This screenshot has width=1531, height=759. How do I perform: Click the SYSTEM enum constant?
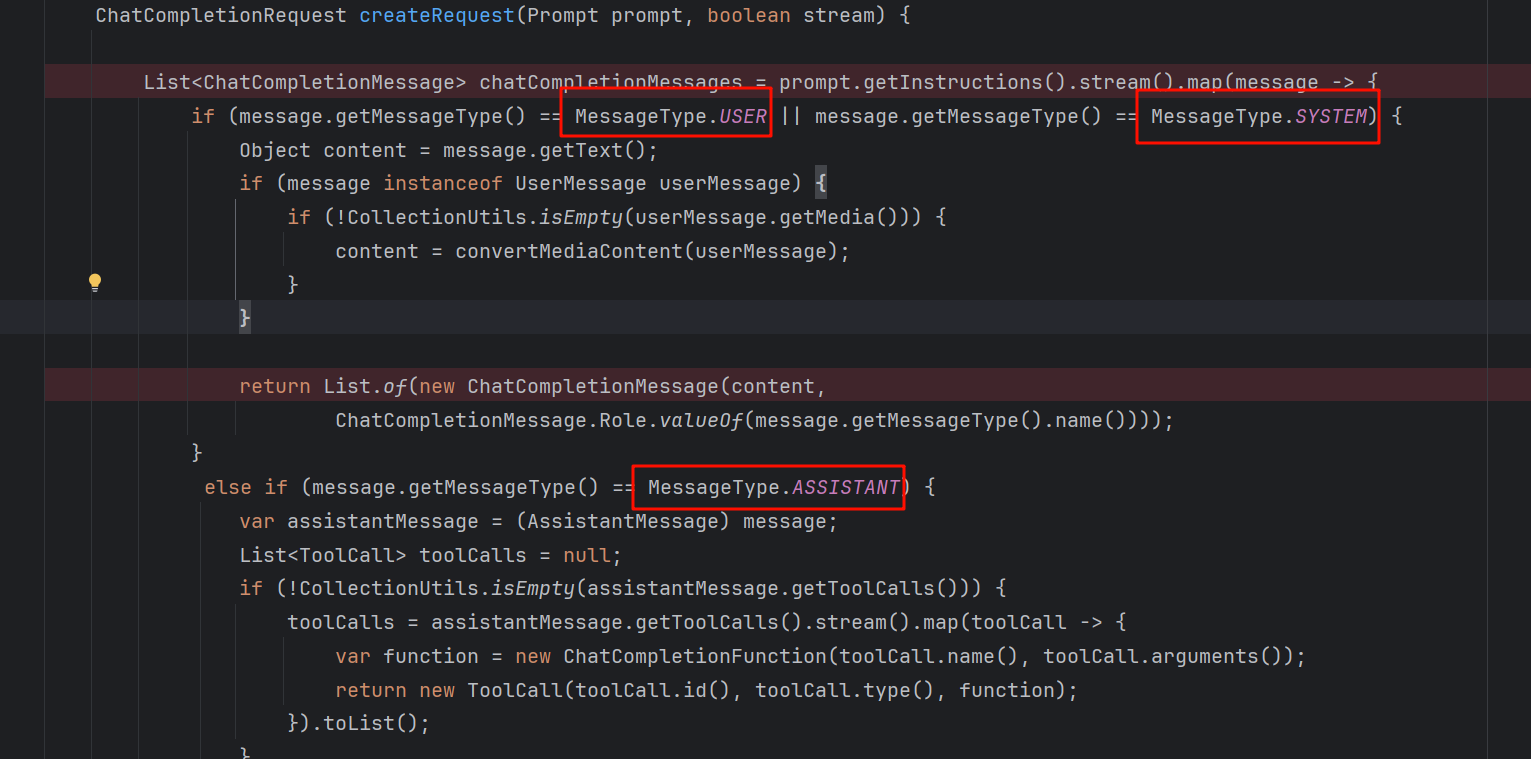coord(1331,117)
